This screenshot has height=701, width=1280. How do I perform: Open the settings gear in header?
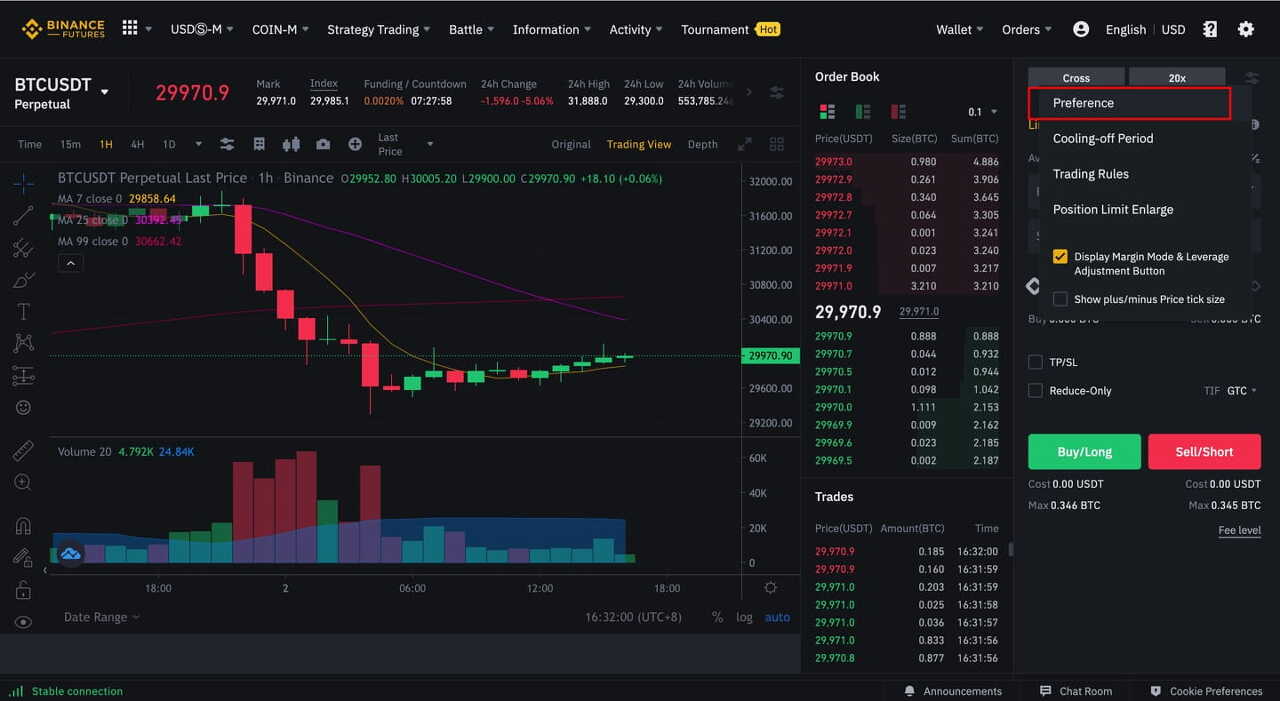1246,29
